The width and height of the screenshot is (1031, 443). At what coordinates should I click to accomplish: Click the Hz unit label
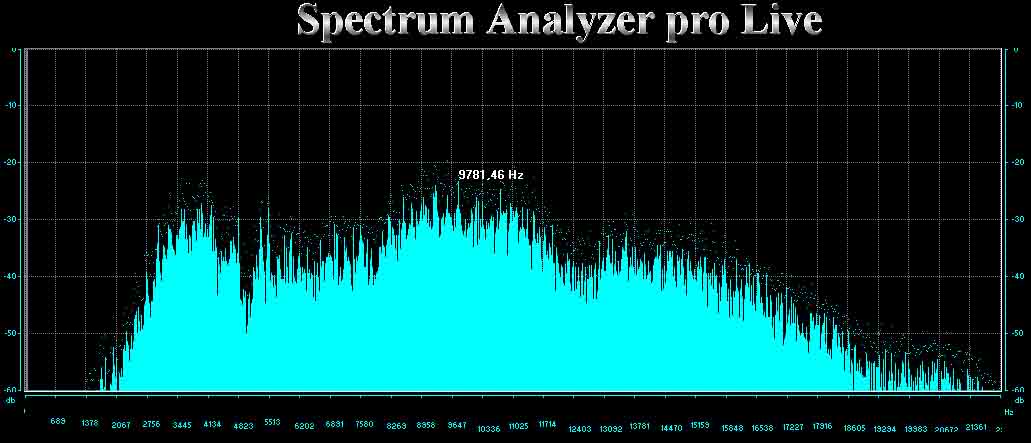[x=1008, y=412]
